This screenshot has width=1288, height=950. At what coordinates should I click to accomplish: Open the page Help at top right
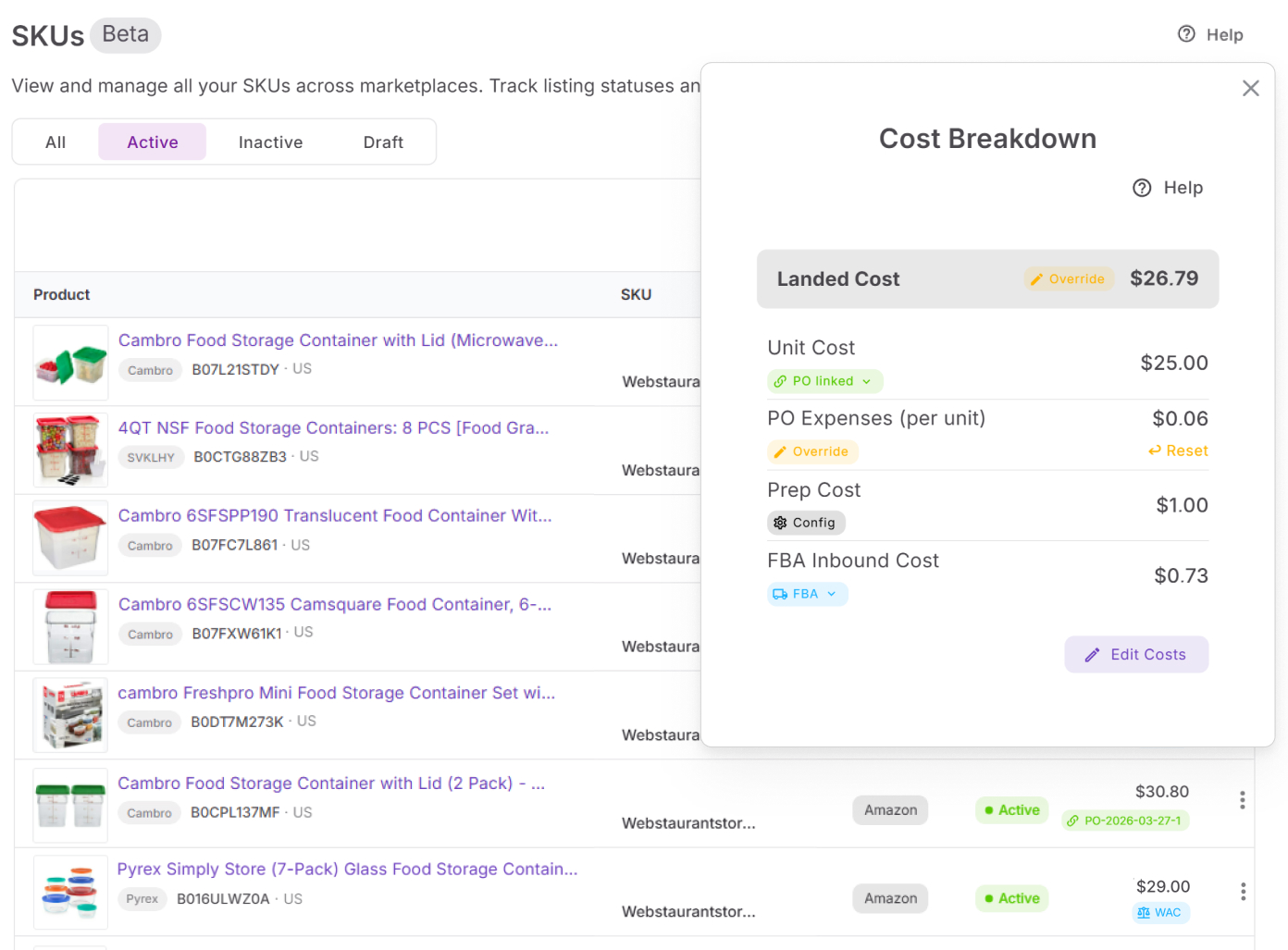click(1210, 35)
